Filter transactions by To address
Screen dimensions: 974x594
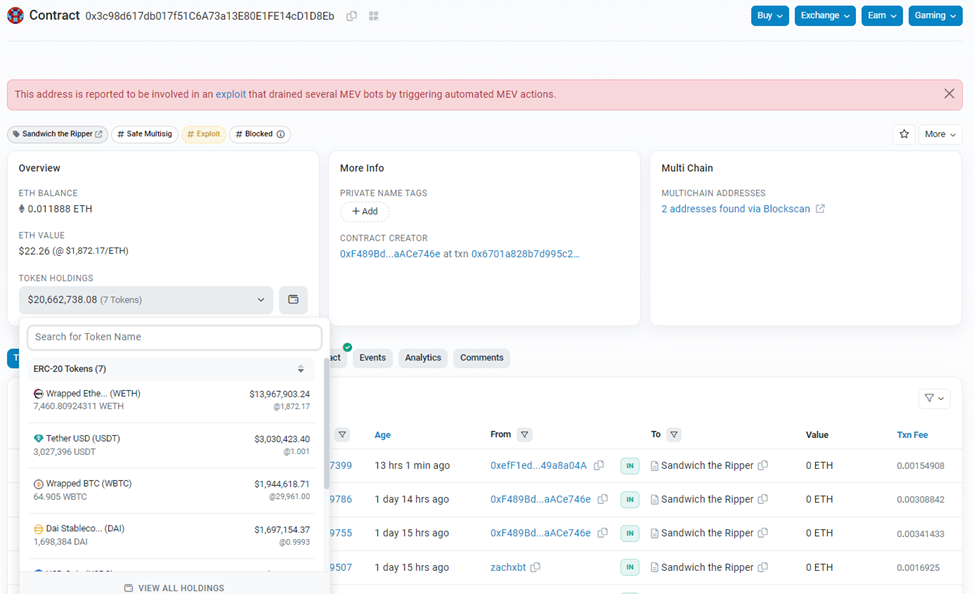[x=674, y=434]
